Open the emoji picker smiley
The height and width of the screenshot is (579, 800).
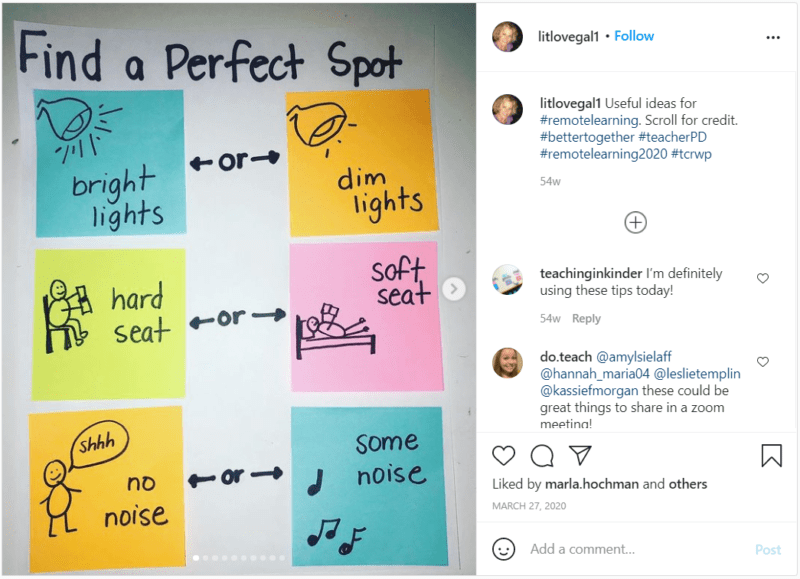pos(504,549)
